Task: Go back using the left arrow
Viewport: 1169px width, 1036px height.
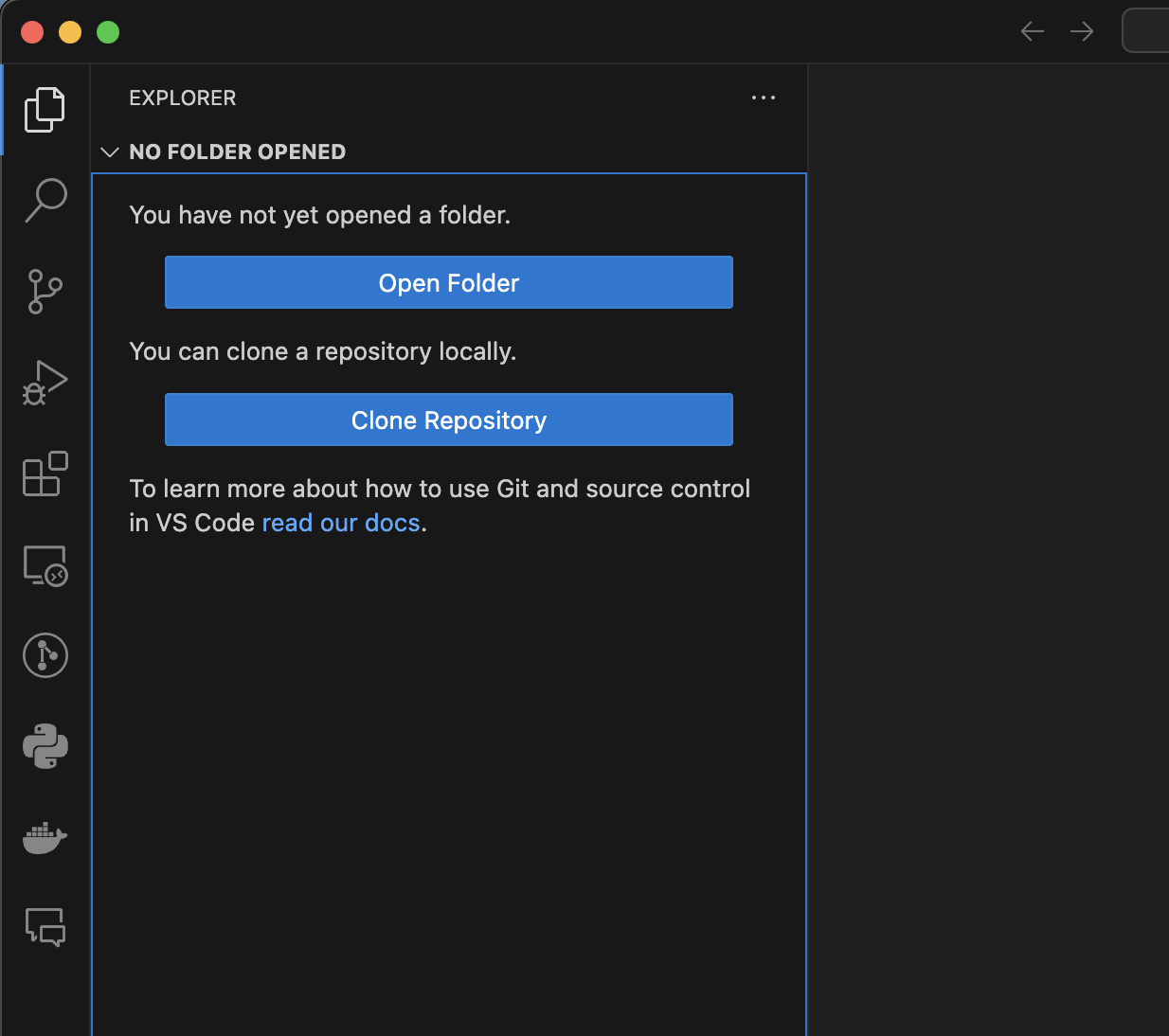Action: tap(1032, 32)
